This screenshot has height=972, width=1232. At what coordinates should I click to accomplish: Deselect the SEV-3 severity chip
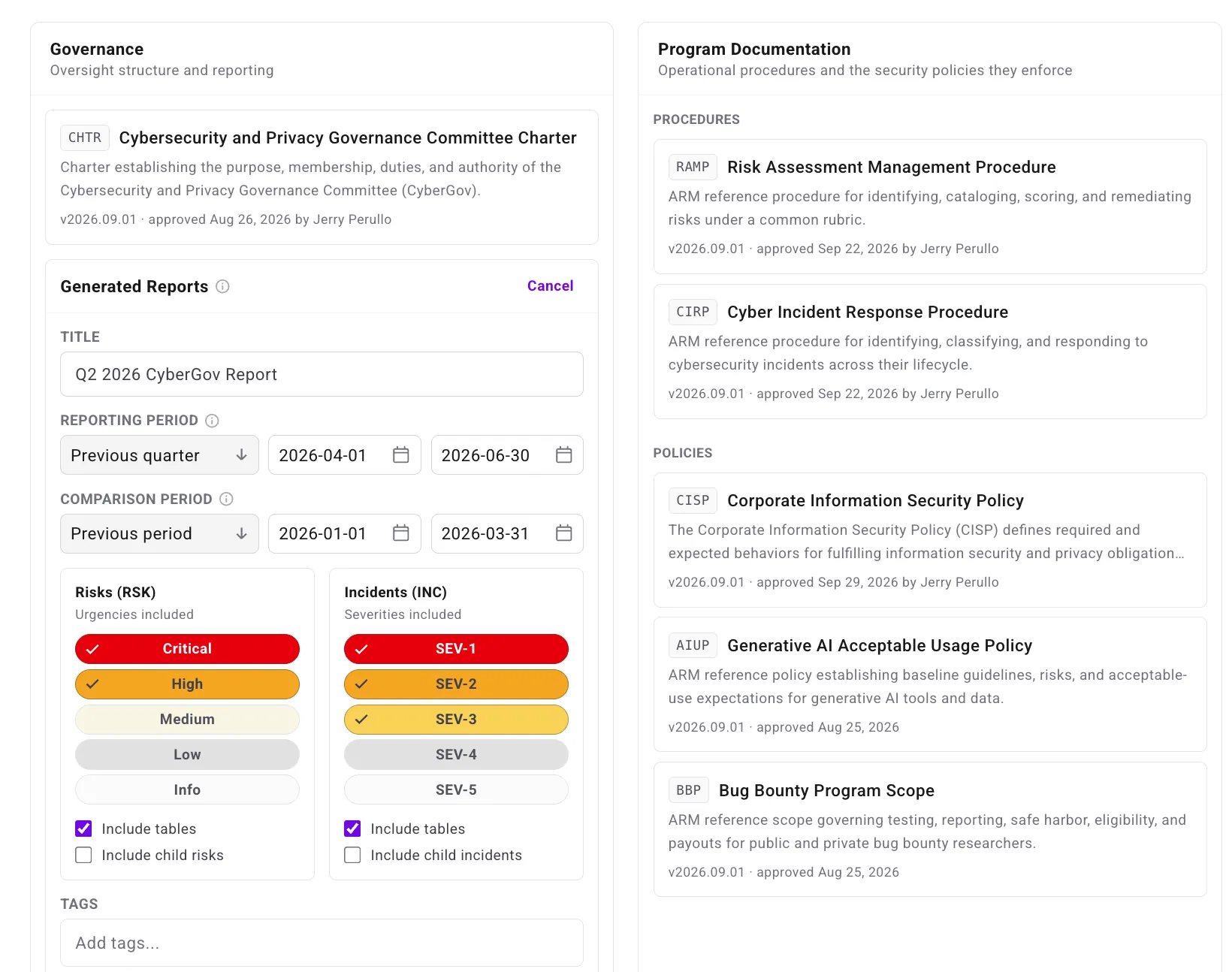point(456,720)
